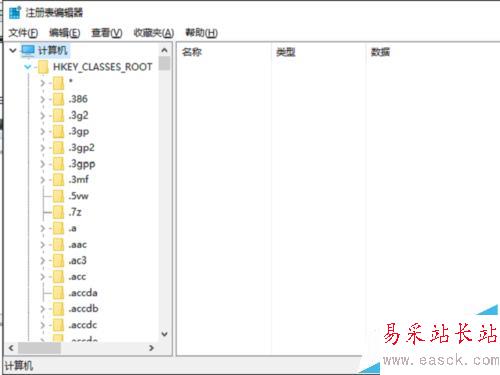Expand the .ac3 key
Screen dimensions: 500x375
tap(43, 260)
